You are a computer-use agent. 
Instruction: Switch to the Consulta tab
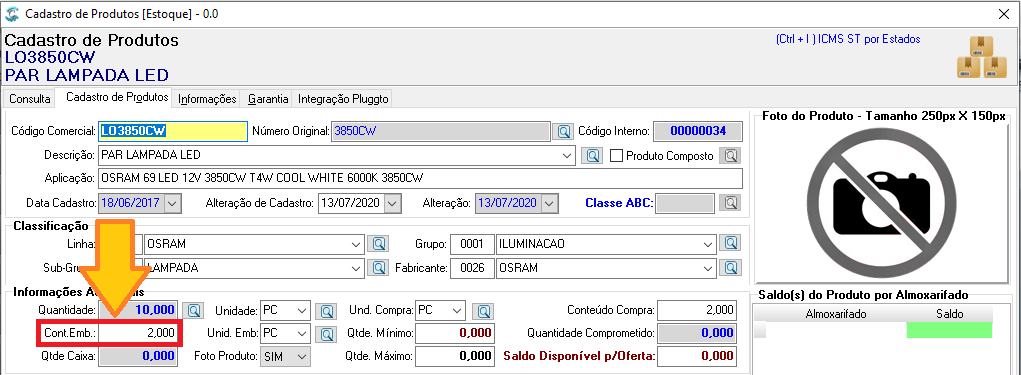[x=30, y=99]
